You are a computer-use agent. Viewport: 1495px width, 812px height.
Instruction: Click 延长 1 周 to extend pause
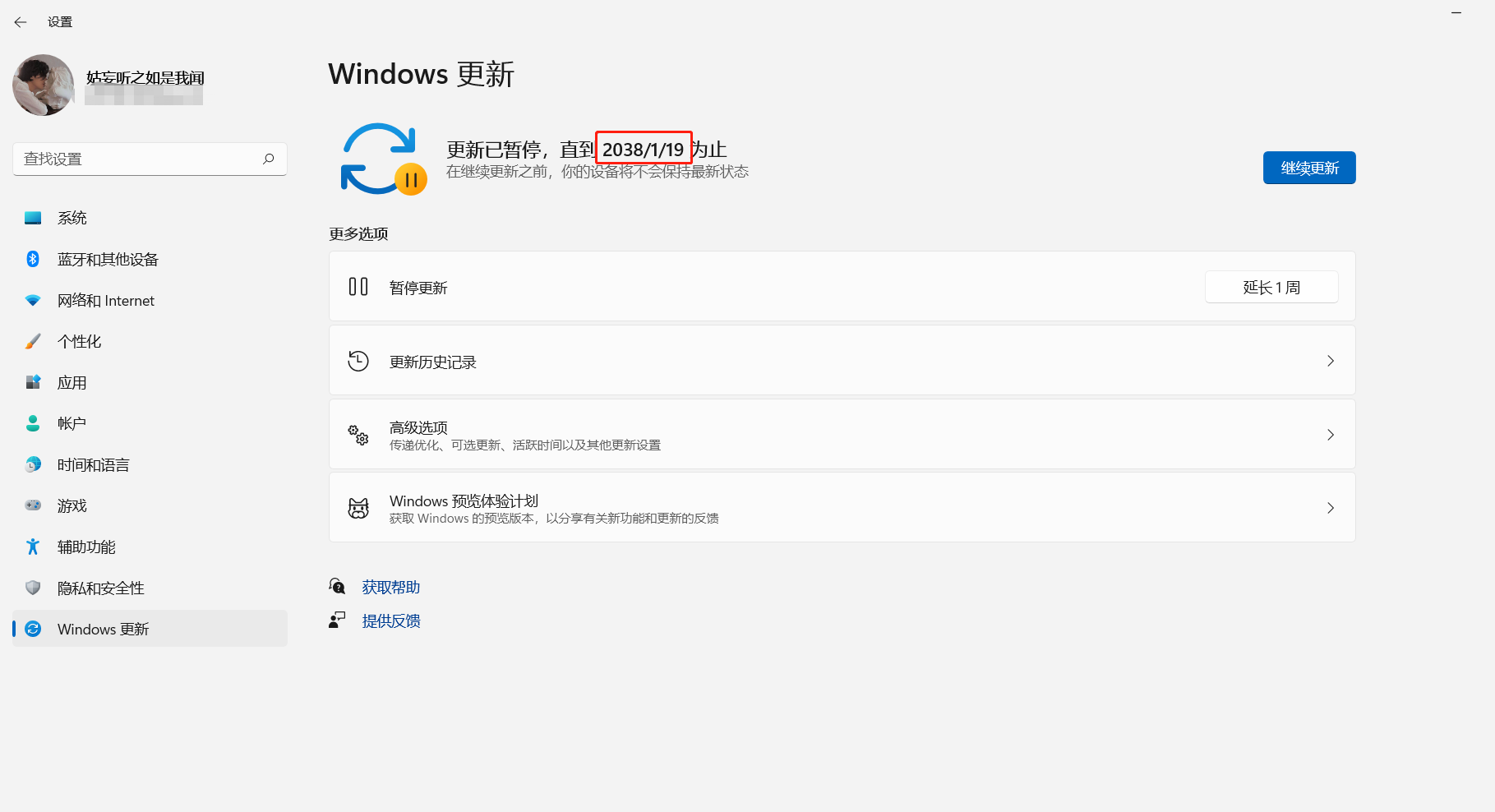pos(1271,287)
